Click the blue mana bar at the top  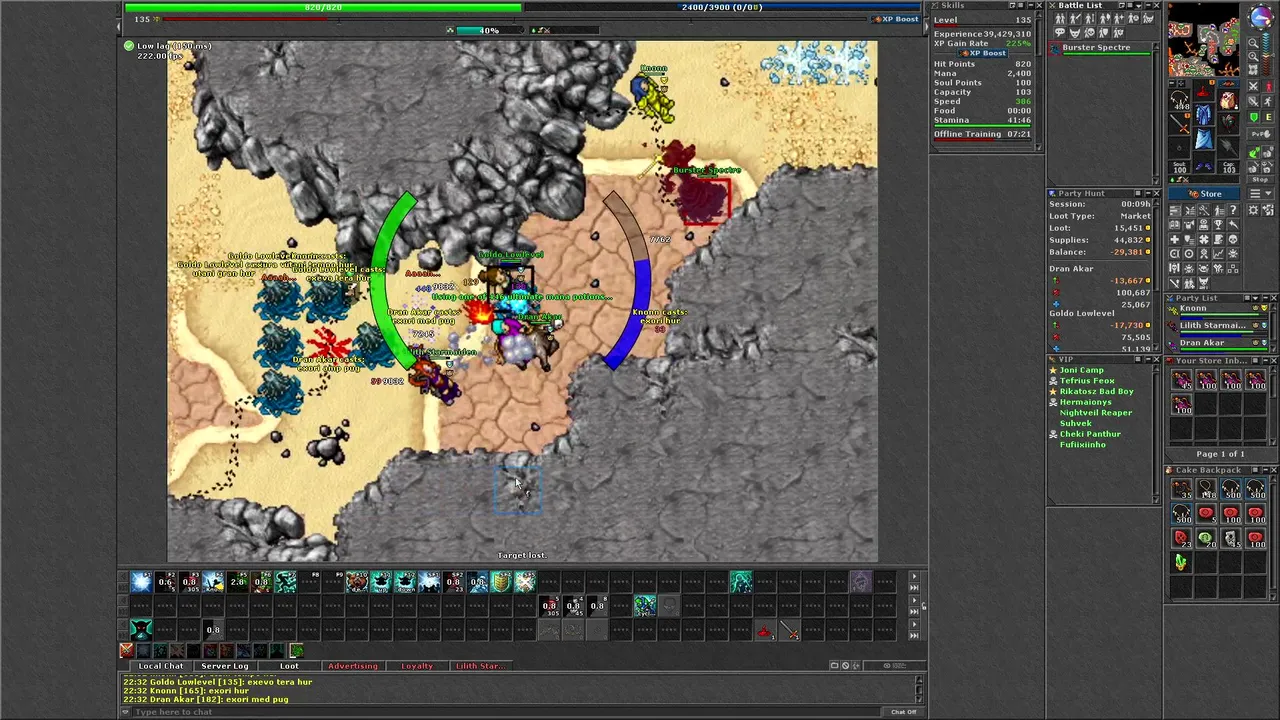(x=722, y=7)
